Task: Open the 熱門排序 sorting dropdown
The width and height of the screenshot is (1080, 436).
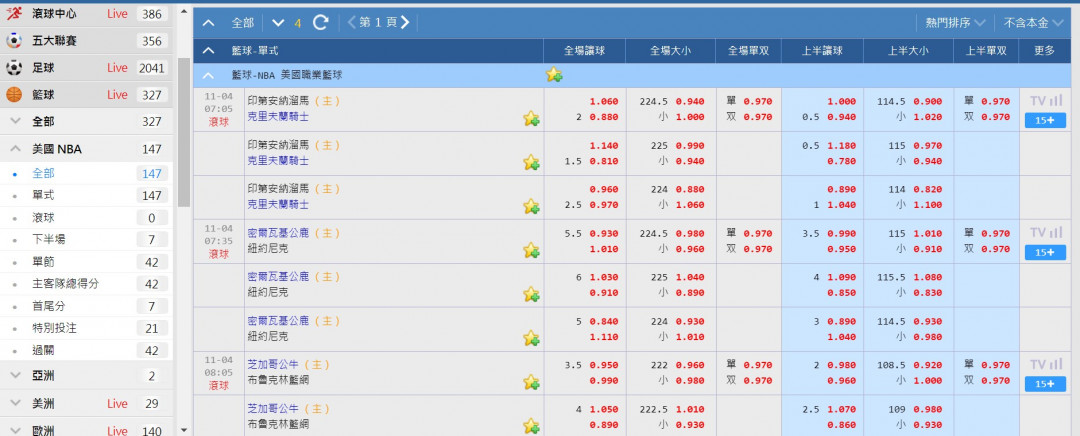Action: pyautogui.click(x=955, y=23)
